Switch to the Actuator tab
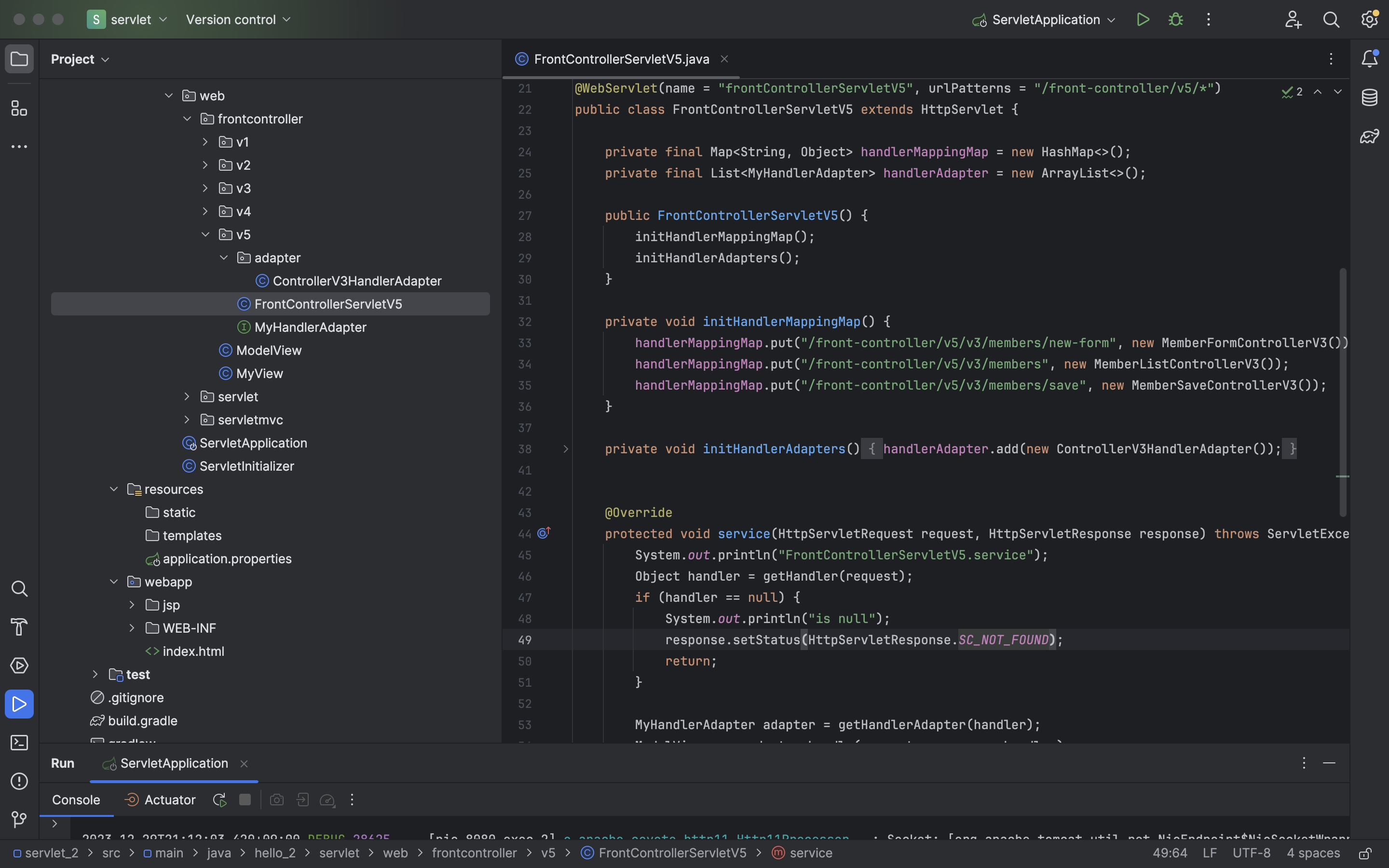The width and height of the screenshot is (1389, 868). 160,800
